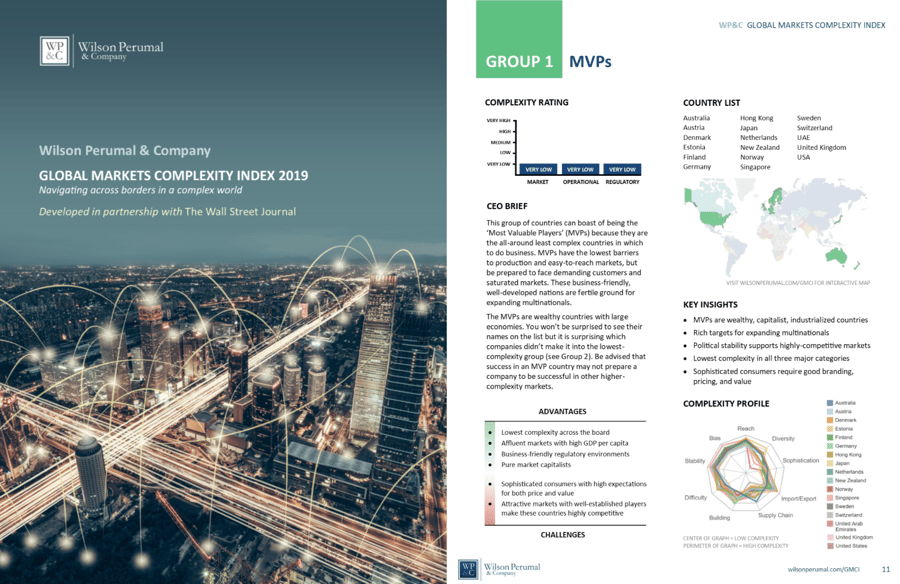Click the VERY LOW Market bar

pos(538,169)
